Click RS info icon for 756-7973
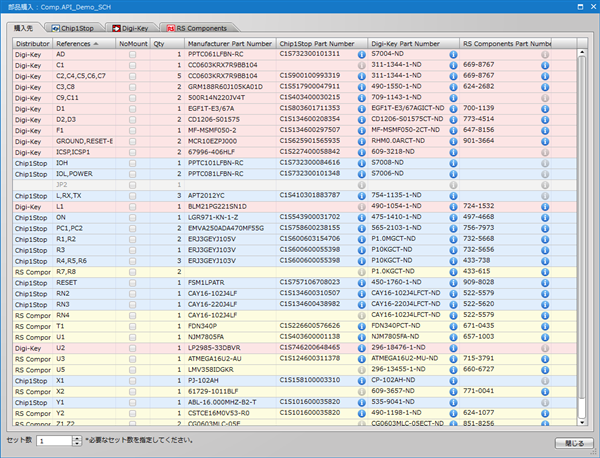Image resolution: width=600 pixels, height=458 pixels. pyautogui.click(x=545, y=229)
